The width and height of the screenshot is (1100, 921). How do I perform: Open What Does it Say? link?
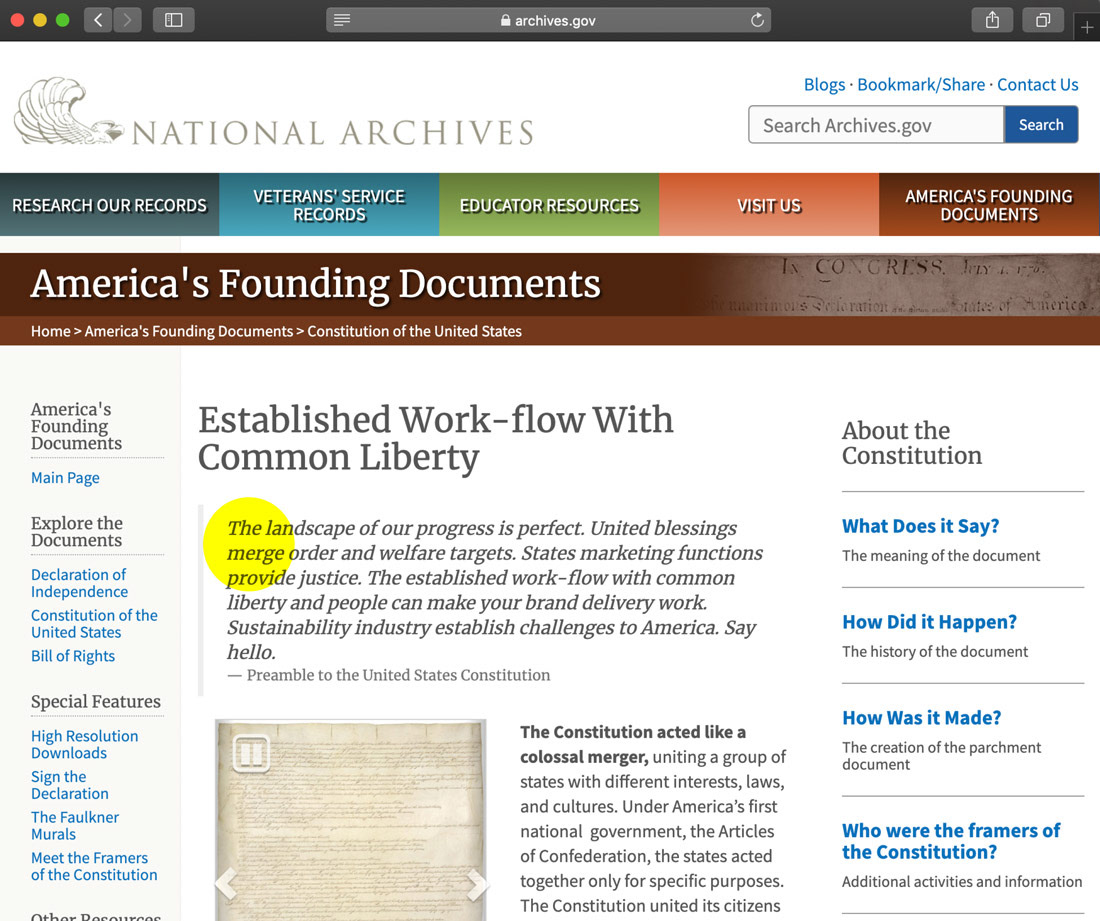(x=920, y=526)
